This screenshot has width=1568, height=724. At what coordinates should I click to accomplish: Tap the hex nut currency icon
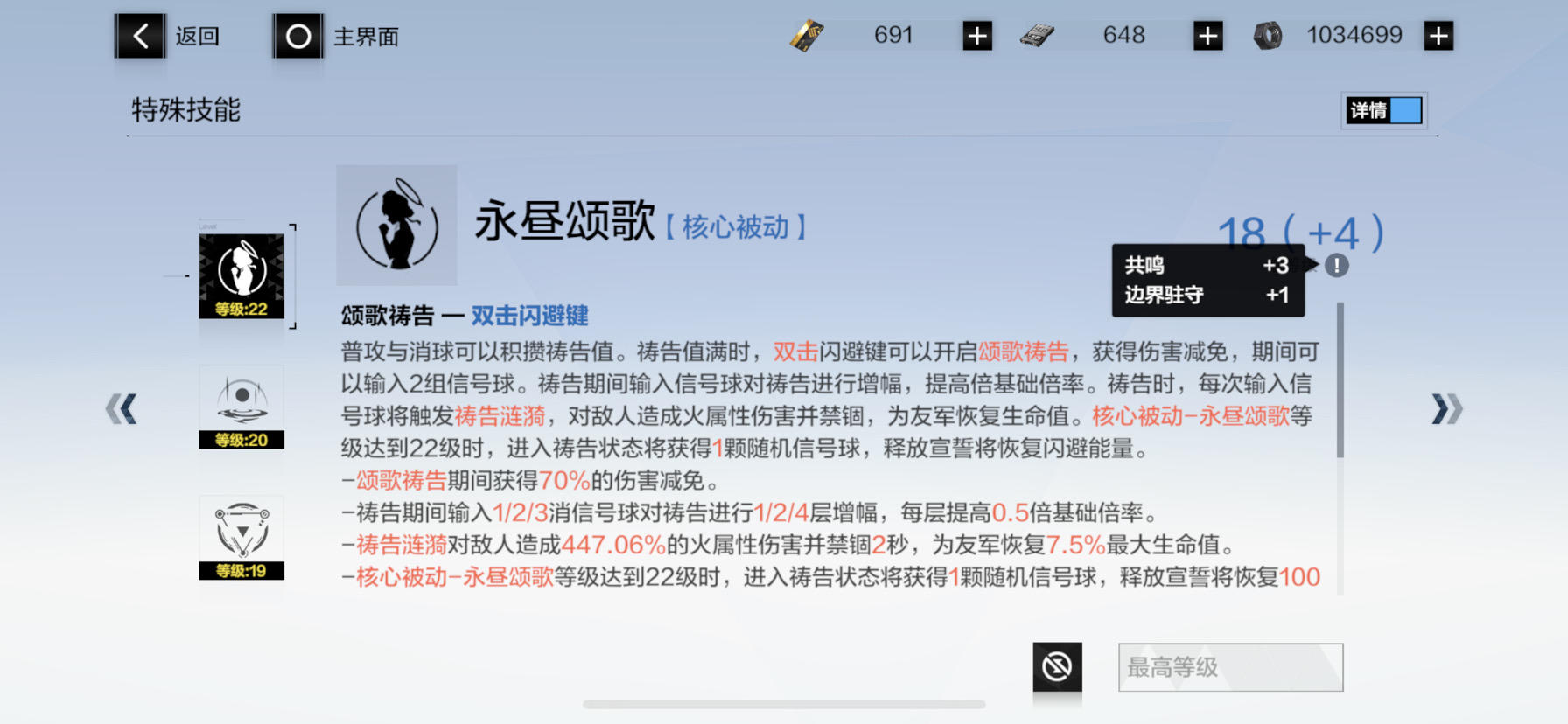[x=1268, y=36]
